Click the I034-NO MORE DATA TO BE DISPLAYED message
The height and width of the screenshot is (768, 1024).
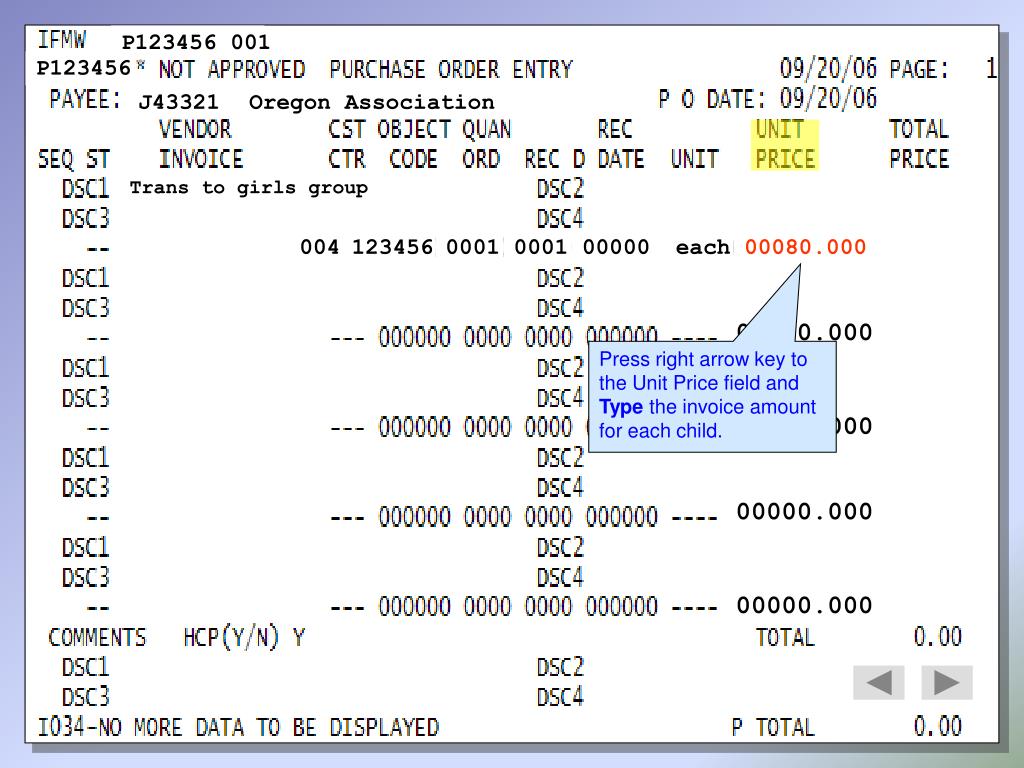[x=238, y=727]
